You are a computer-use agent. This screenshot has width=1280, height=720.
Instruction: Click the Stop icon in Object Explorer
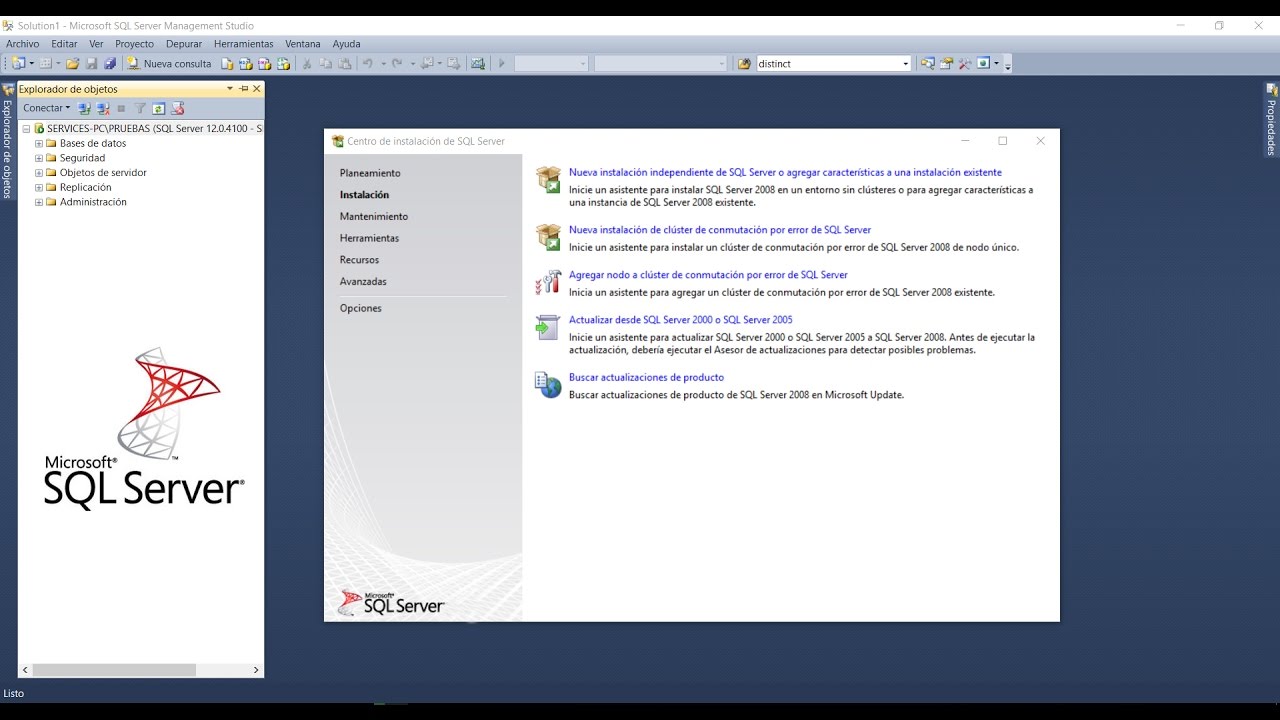pos(121,108)
